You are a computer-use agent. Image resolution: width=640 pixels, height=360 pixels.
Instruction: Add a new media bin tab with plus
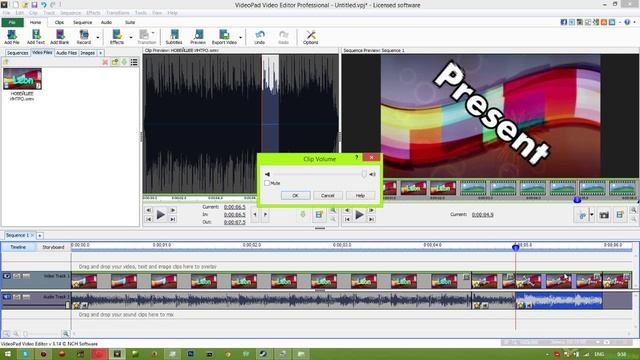click(100, 53)
